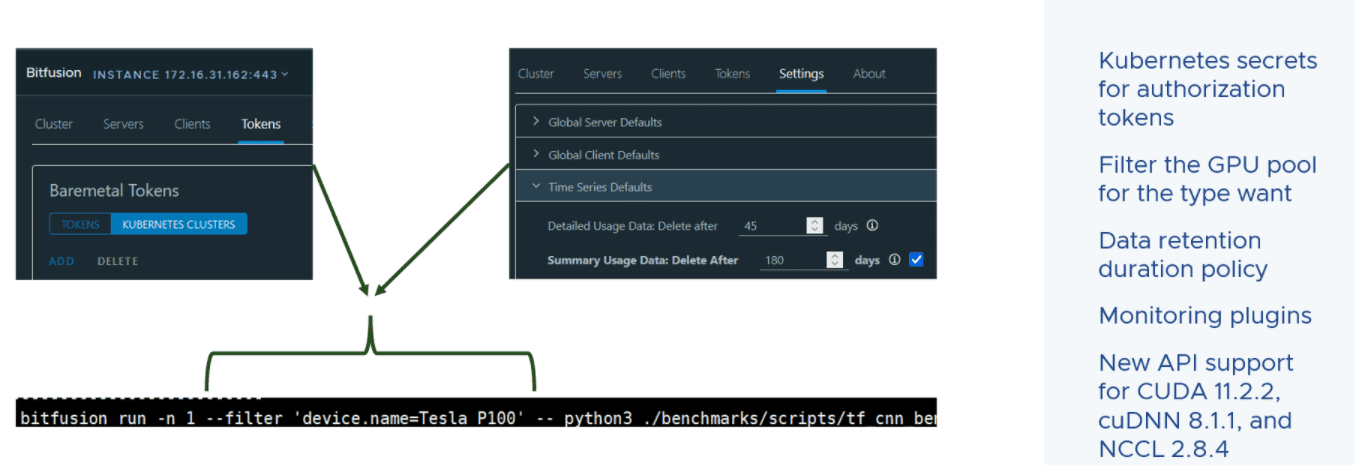The width and height of the screenshot is (1355, 465).
Task: Open the Clients tab in the right settings panel
Action: point(668,73)
